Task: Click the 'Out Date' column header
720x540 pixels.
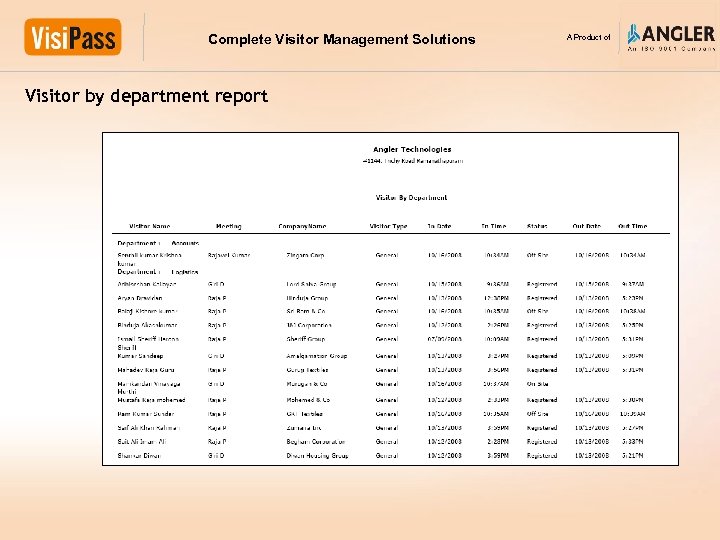Action: tap(586, 226)
